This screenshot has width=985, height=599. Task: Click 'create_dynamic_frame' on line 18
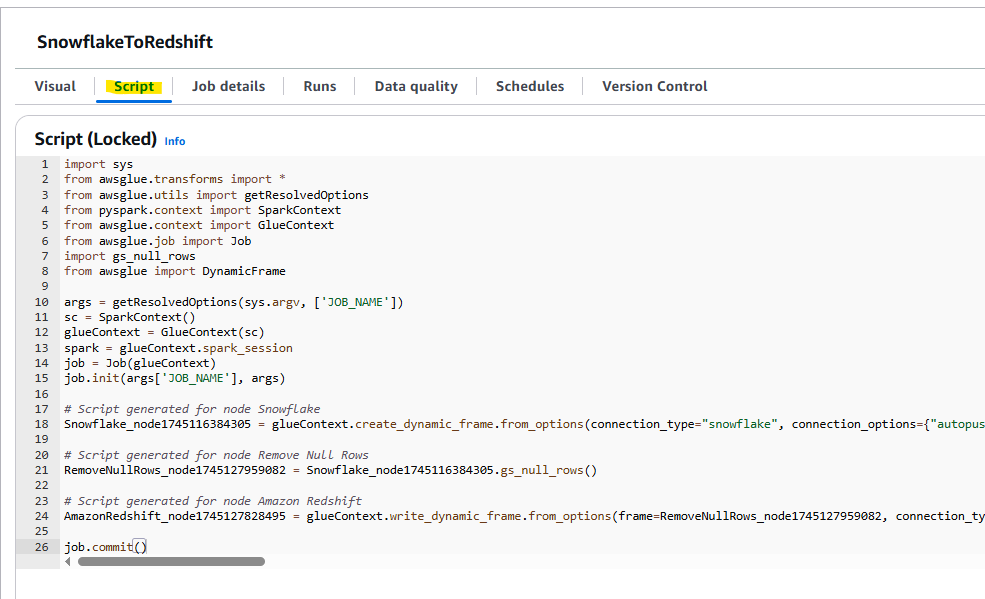[x=424, y=424]
